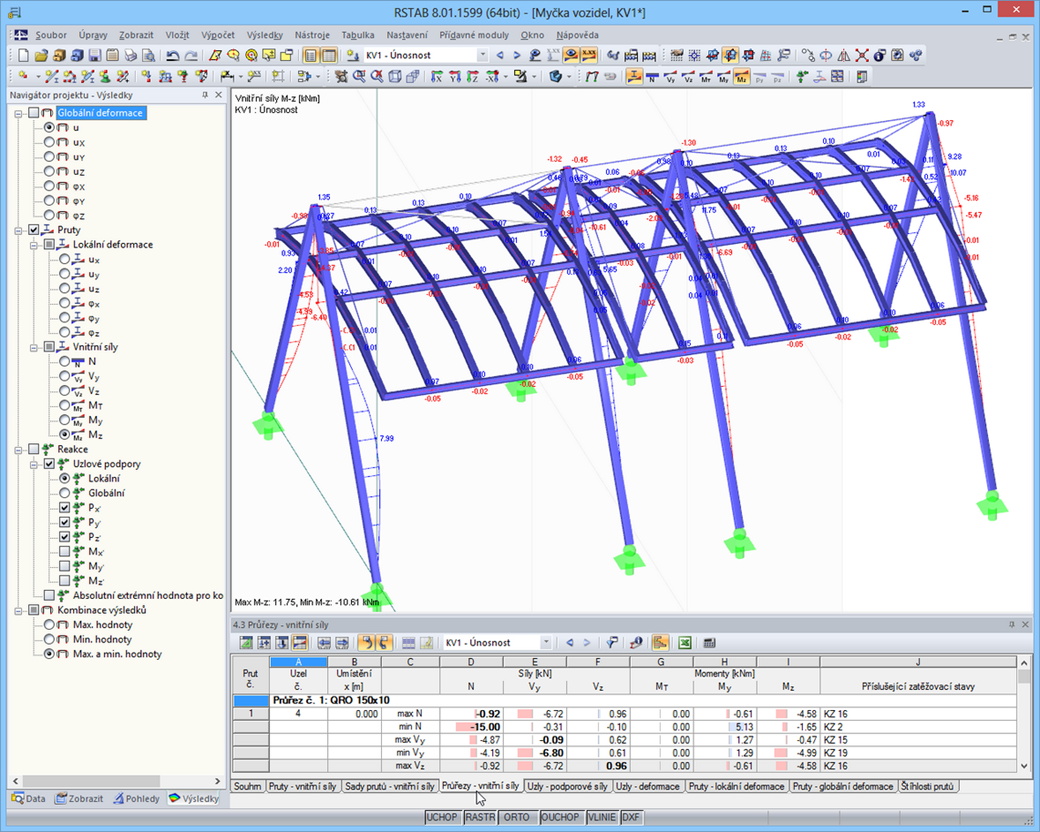Viewport: 1040px width, 832px height.
Task: Show torsional moment MT diagram icon
Action: tap(706, 77)
